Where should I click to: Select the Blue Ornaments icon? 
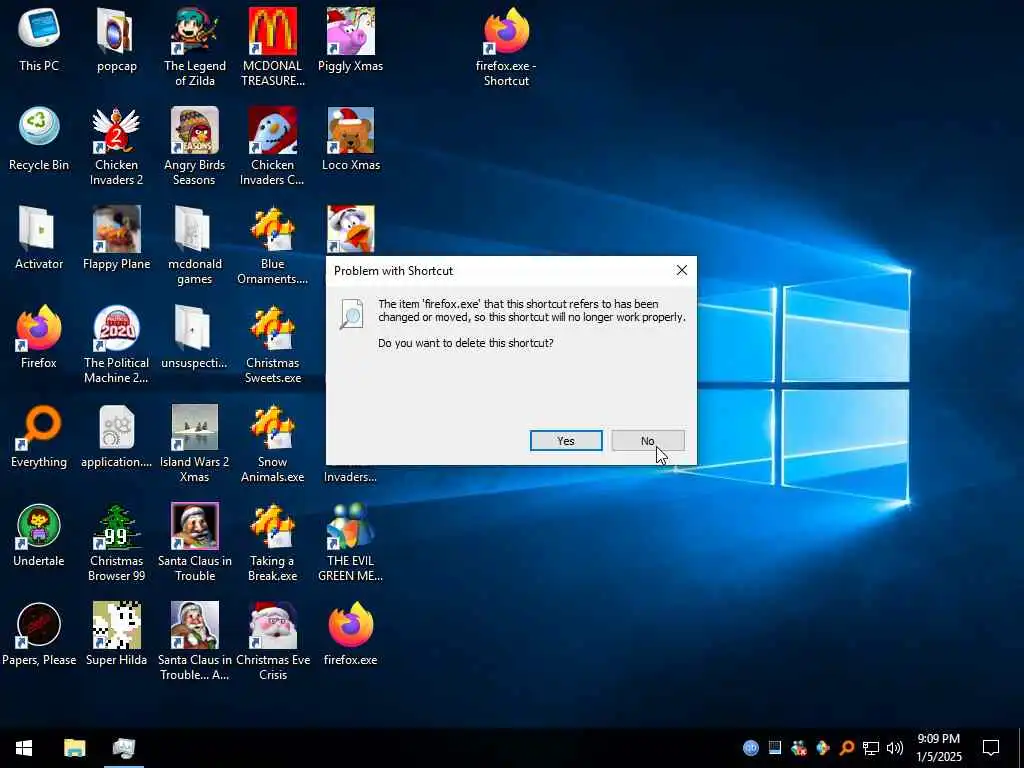click(x=272, y=246)
